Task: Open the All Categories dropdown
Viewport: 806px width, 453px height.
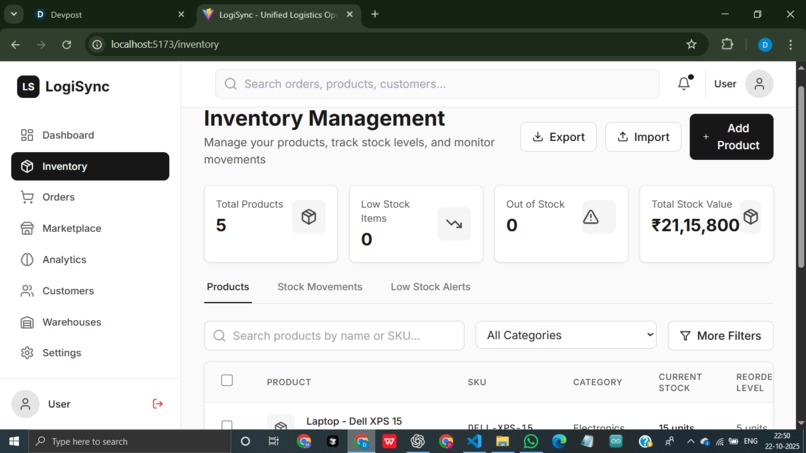Action: pos(566,335)
